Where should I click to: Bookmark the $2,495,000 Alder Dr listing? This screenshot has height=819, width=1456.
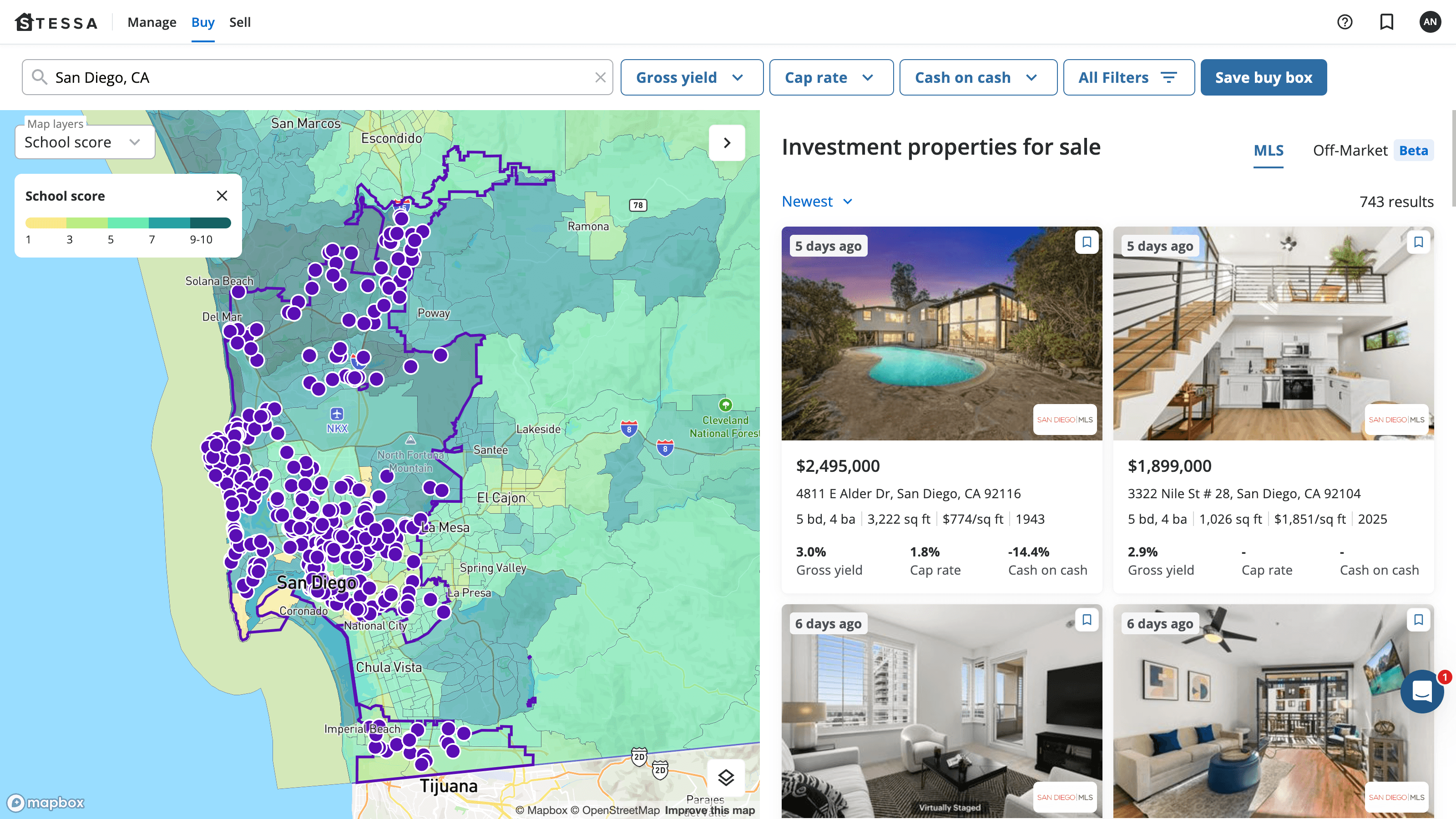pyautogui.click(x=1087, y=243)
